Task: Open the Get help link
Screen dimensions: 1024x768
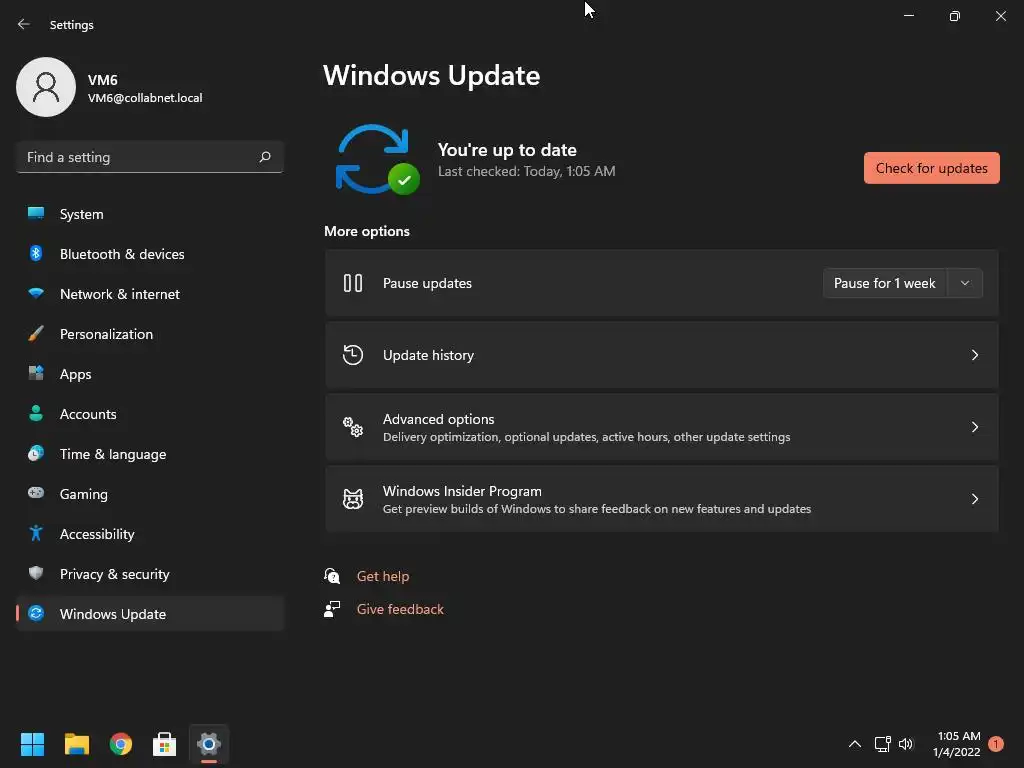Action: 383,576
